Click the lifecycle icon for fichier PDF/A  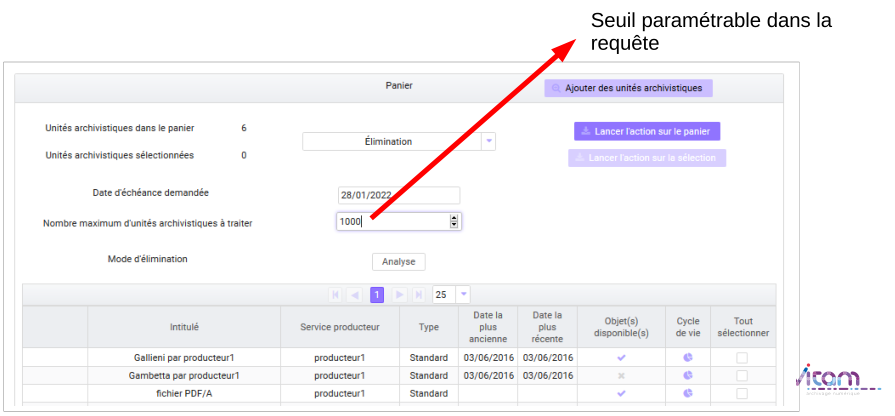click(x=688, y=394)
